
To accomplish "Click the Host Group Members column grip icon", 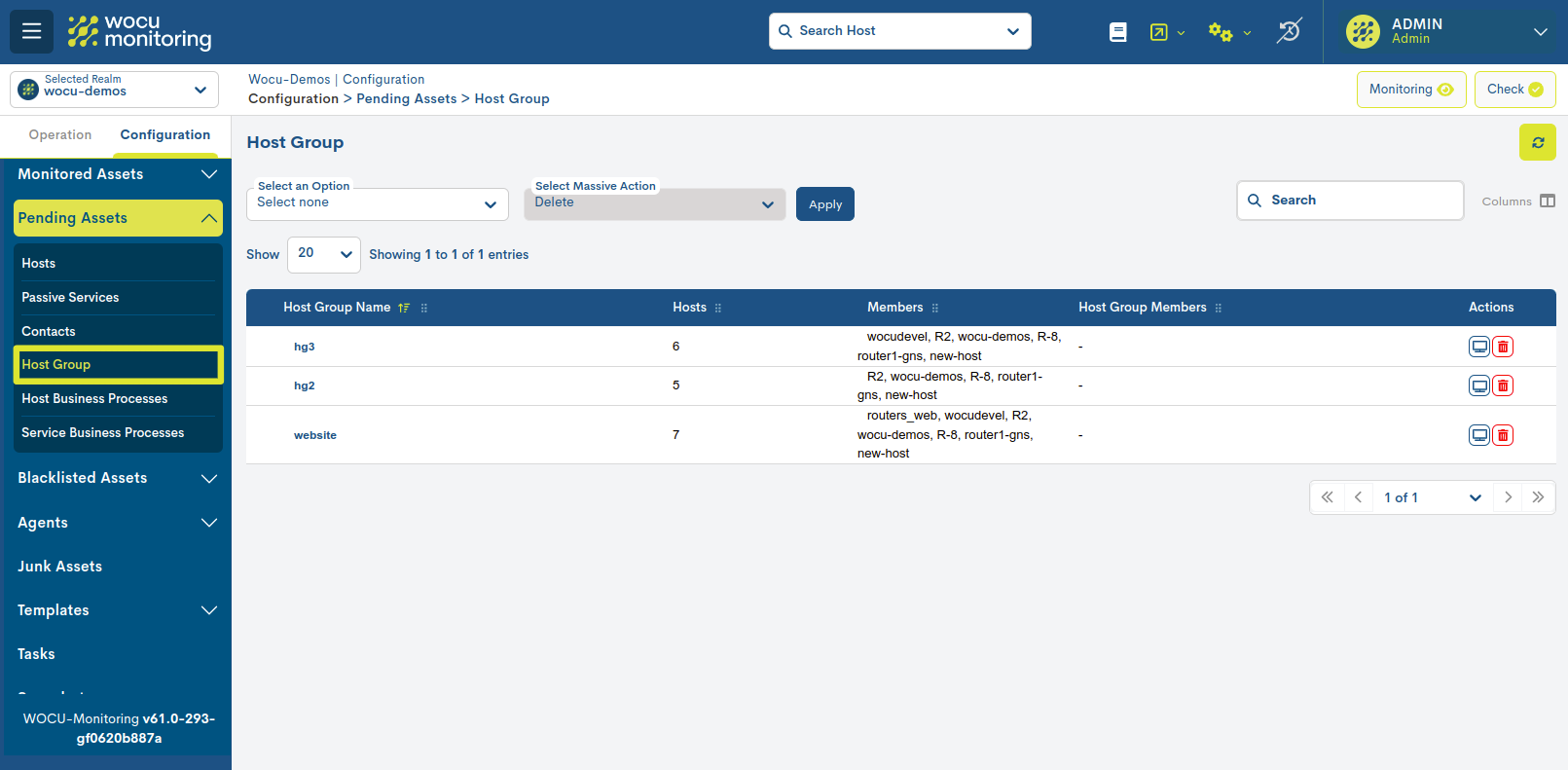I will click(x=1219, y=308).
